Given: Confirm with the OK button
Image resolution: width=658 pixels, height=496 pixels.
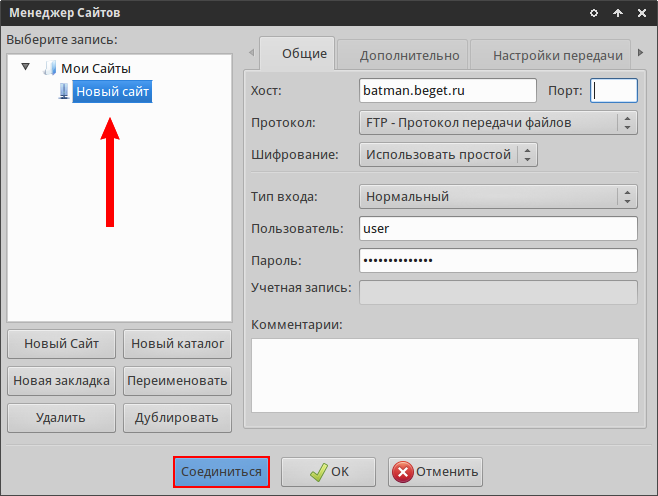Looking at the screenshot, I should [x=328, y=472].
